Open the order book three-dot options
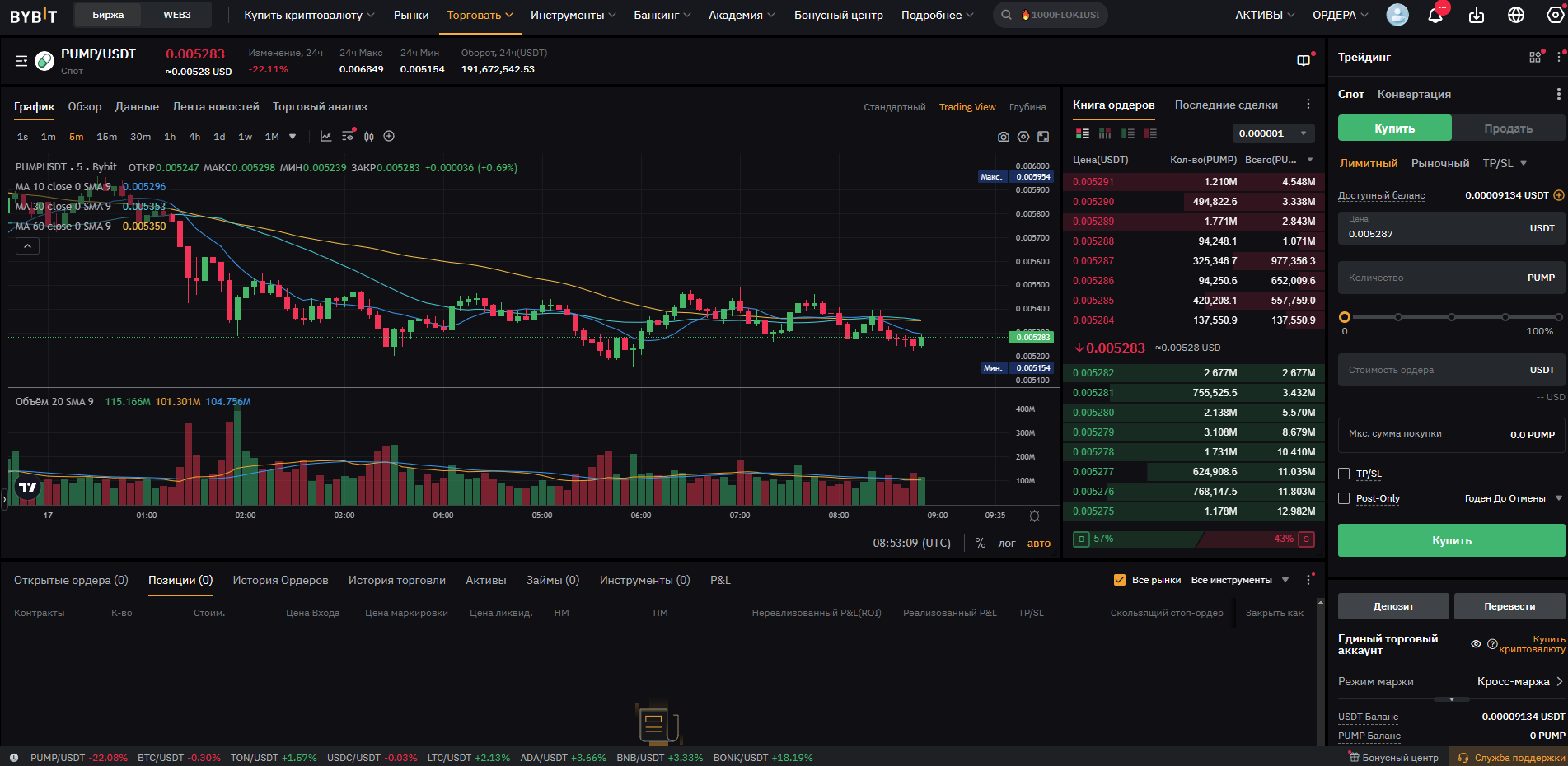Screen dimensions: 1568x766 tap(1308, 105)
